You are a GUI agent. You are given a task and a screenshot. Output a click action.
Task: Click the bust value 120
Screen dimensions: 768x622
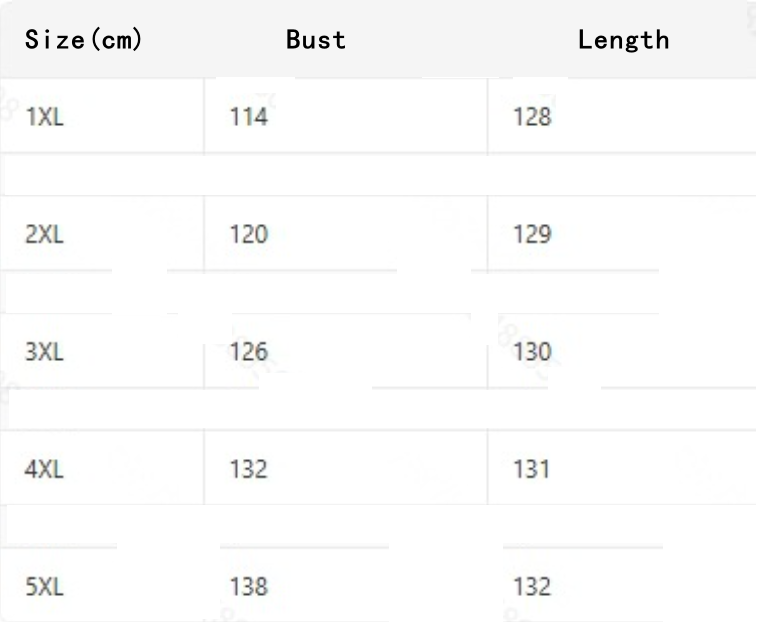248,235
